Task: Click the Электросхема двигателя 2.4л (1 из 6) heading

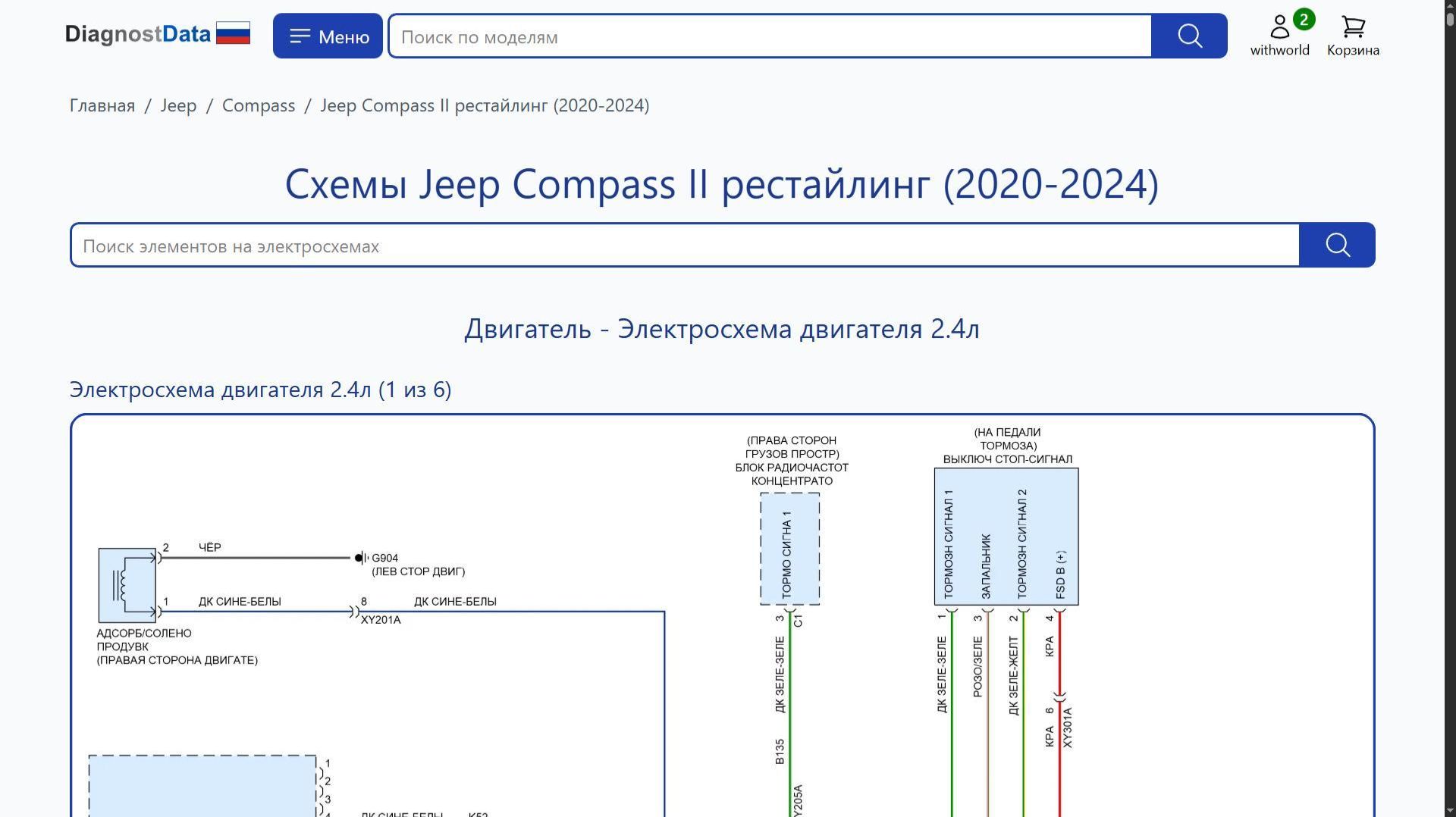Action: (260, 390)
